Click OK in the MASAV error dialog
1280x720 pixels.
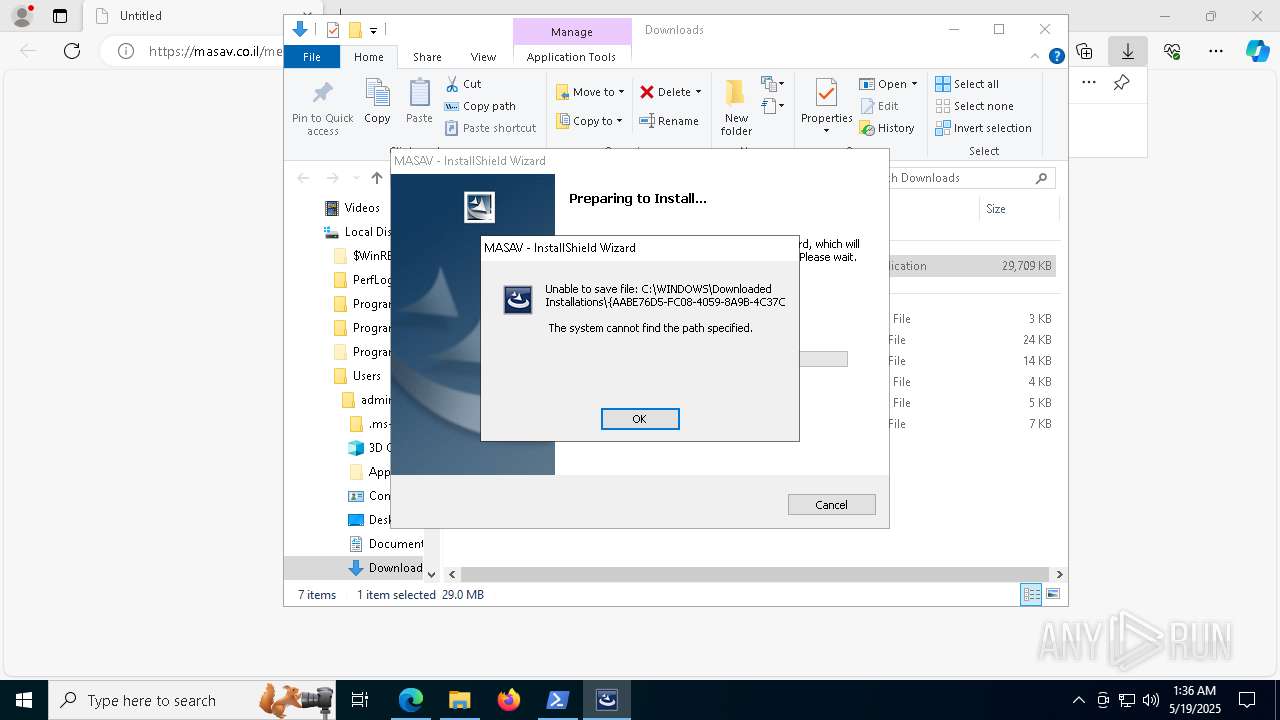640,419
